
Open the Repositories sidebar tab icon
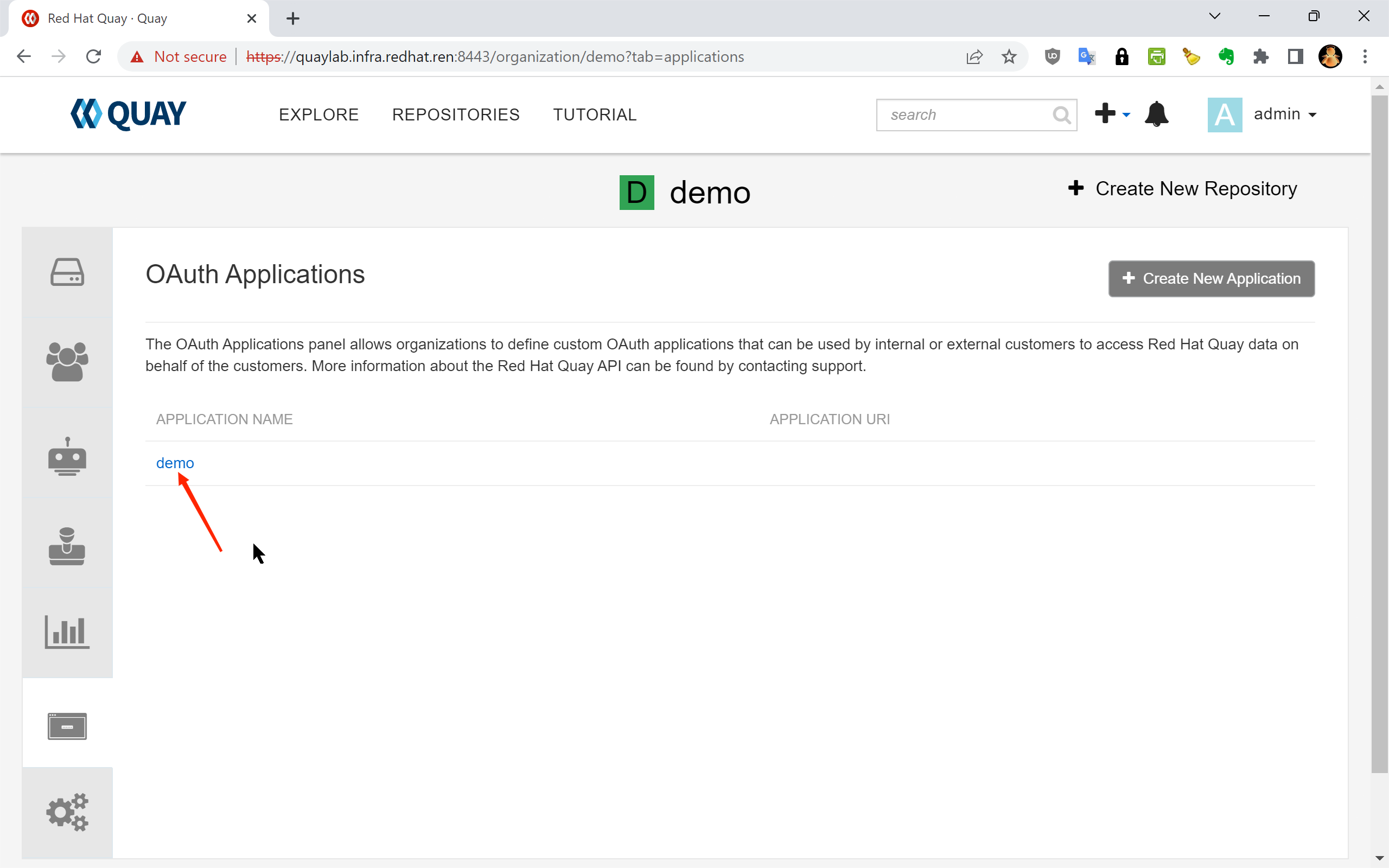[67, 272]
